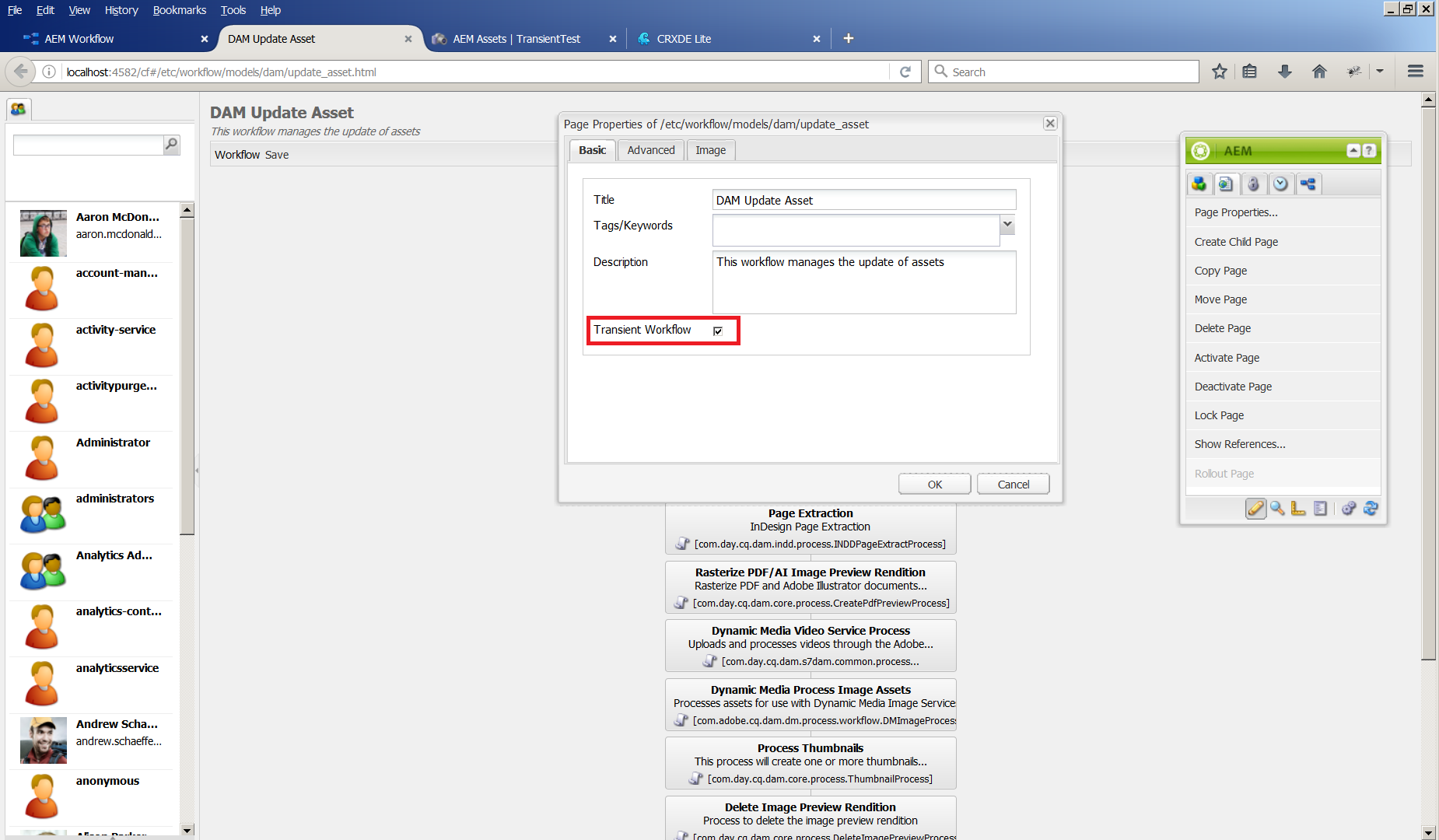Reload page using Sidekick refresh icon
The image size is (1439, 840).
(1371, 509)
